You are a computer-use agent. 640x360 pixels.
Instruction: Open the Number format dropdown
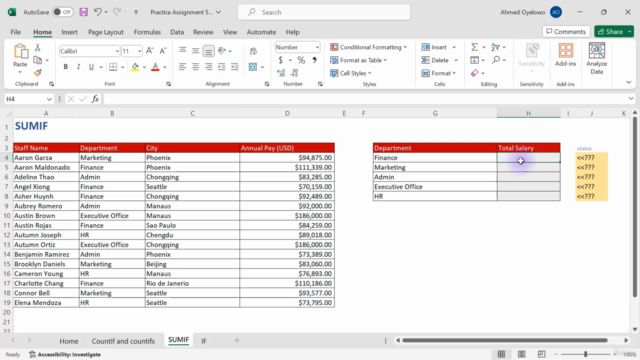[317, 47]
